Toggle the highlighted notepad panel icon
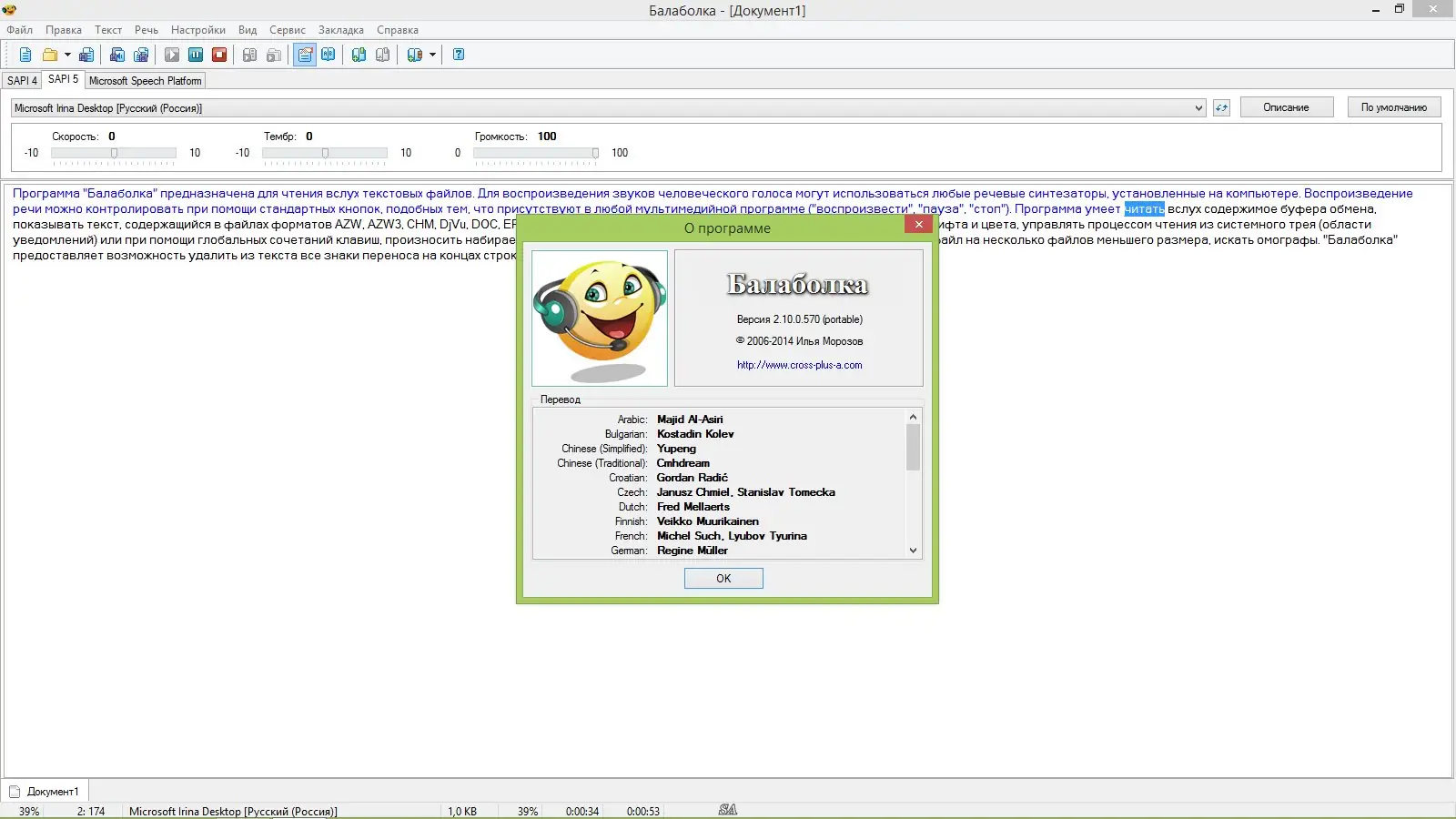This screenshot has height=819, width=1456. click(305, 55)
